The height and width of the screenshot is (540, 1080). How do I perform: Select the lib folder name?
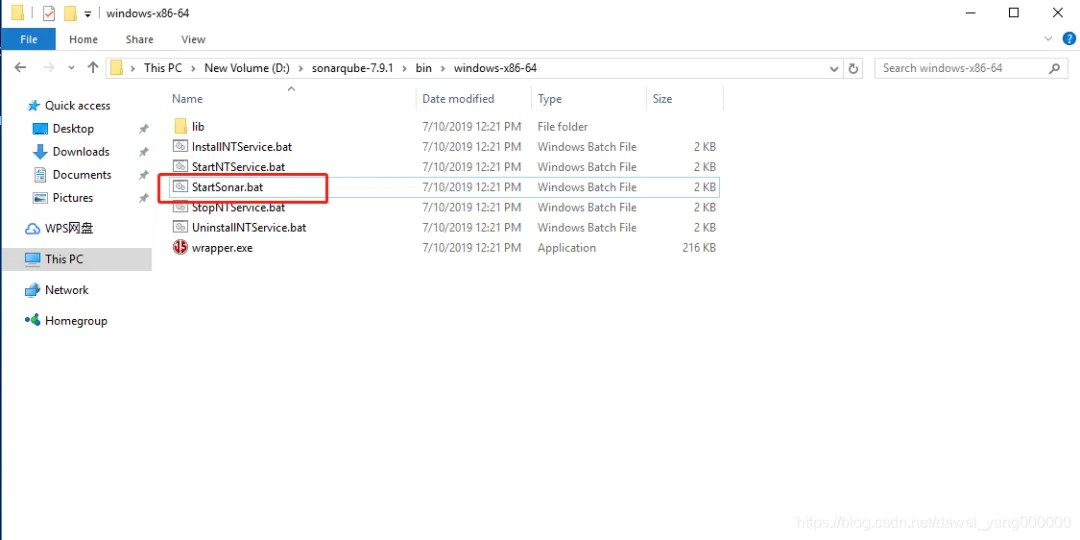198,127
